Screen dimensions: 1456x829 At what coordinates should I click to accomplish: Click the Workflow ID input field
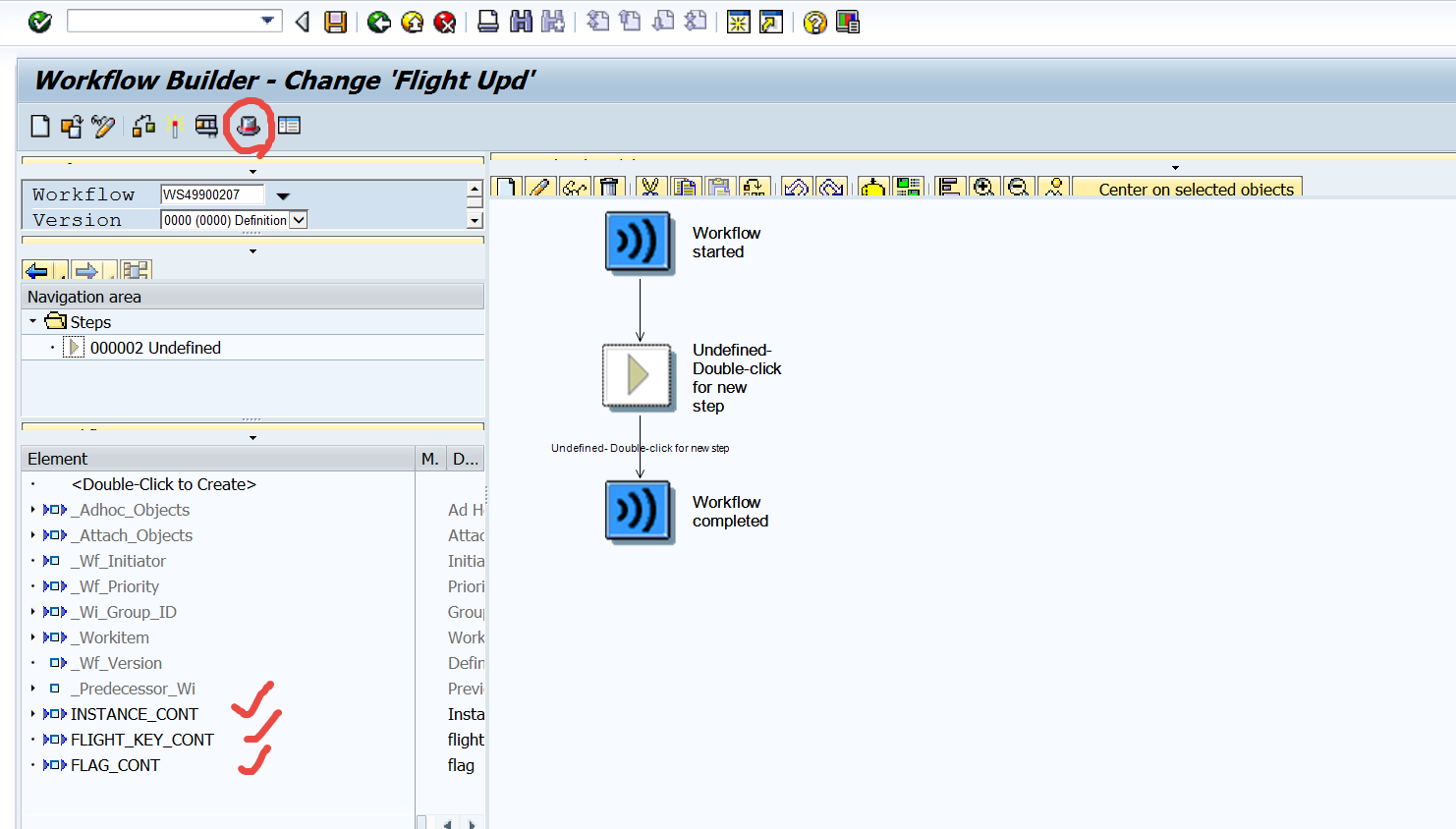tap(212, 194)
